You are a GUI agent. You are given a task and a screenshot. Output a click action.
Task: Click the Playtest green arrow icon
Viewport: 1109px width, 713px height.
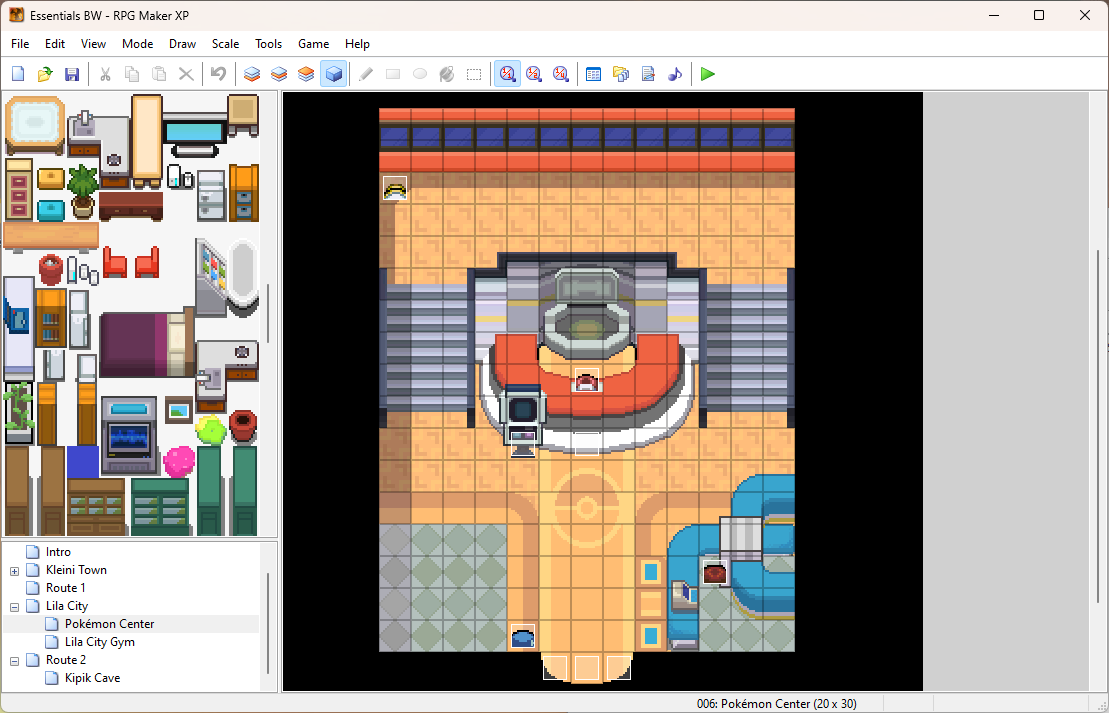(708, 74)
